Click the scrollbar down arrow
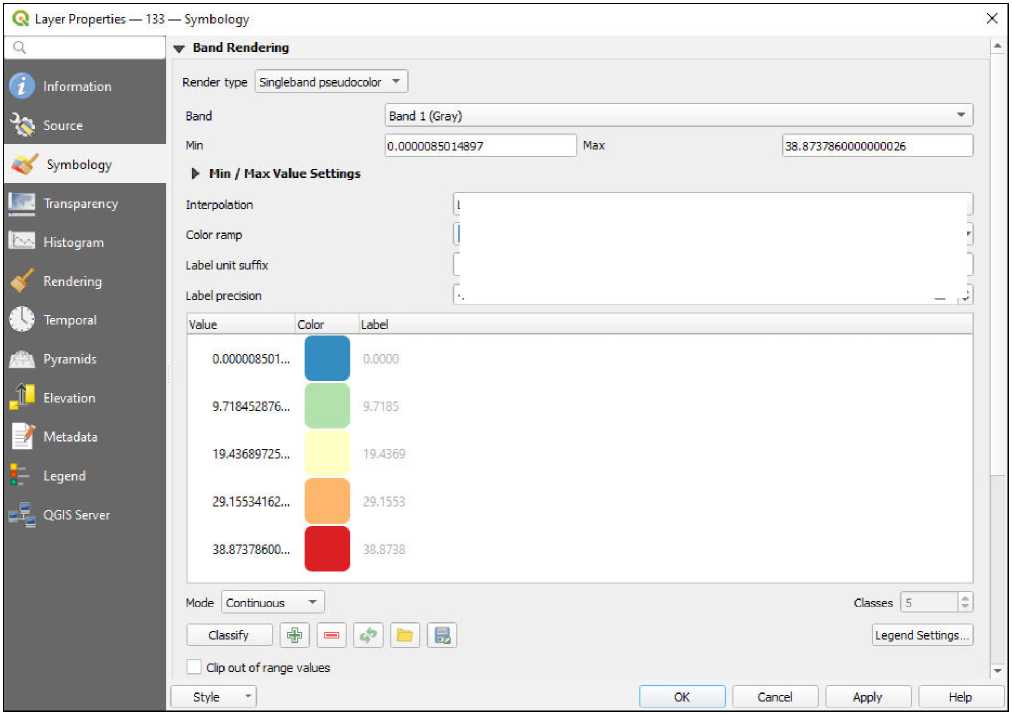Image resolution: width=1012 pixels, height=715 pixels. click(x=997, y=671)
